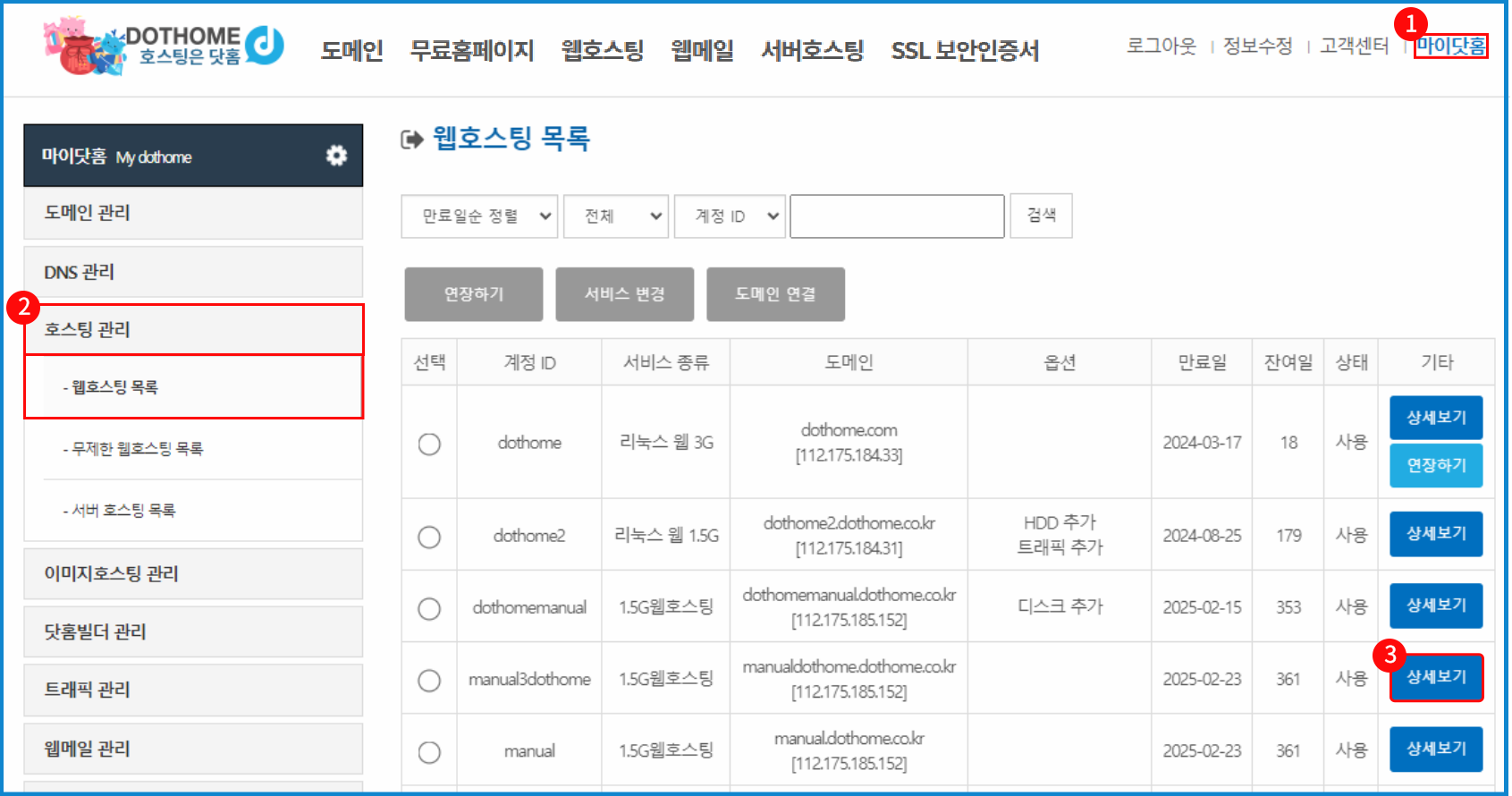Click 연장하기 button in dothome row
The image size is (1512, 796).
tap(1436, 466)
